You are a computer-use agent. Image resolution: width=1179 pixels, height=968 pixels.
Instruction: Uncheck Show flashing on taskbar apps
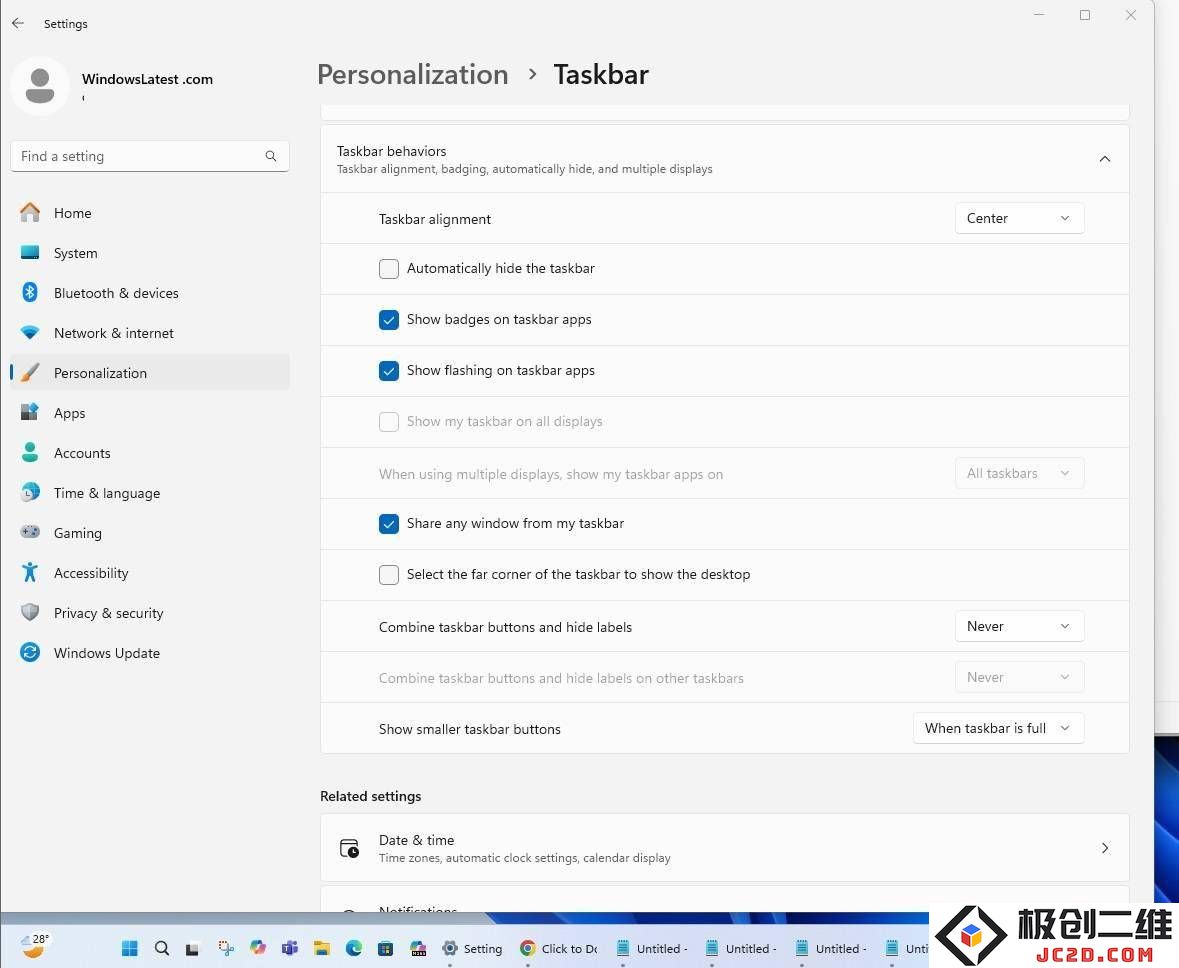click(x=389, y=371)
